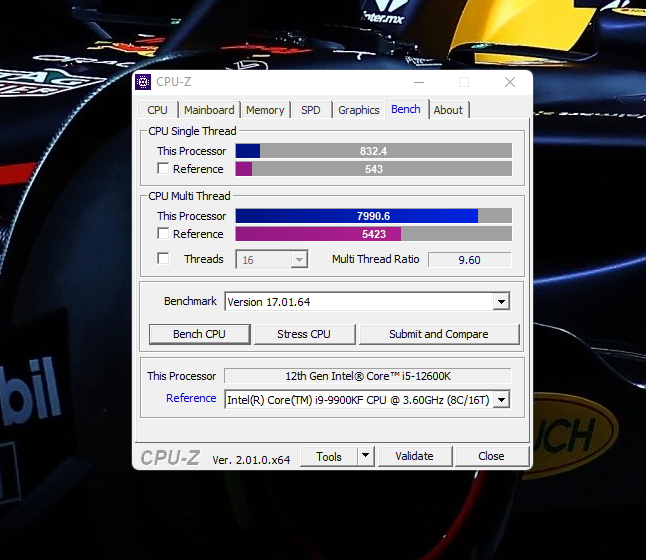Viewport: 646px width, 560px height.
Task: Click the Close button at the bottom
Action: click(491, 456)
